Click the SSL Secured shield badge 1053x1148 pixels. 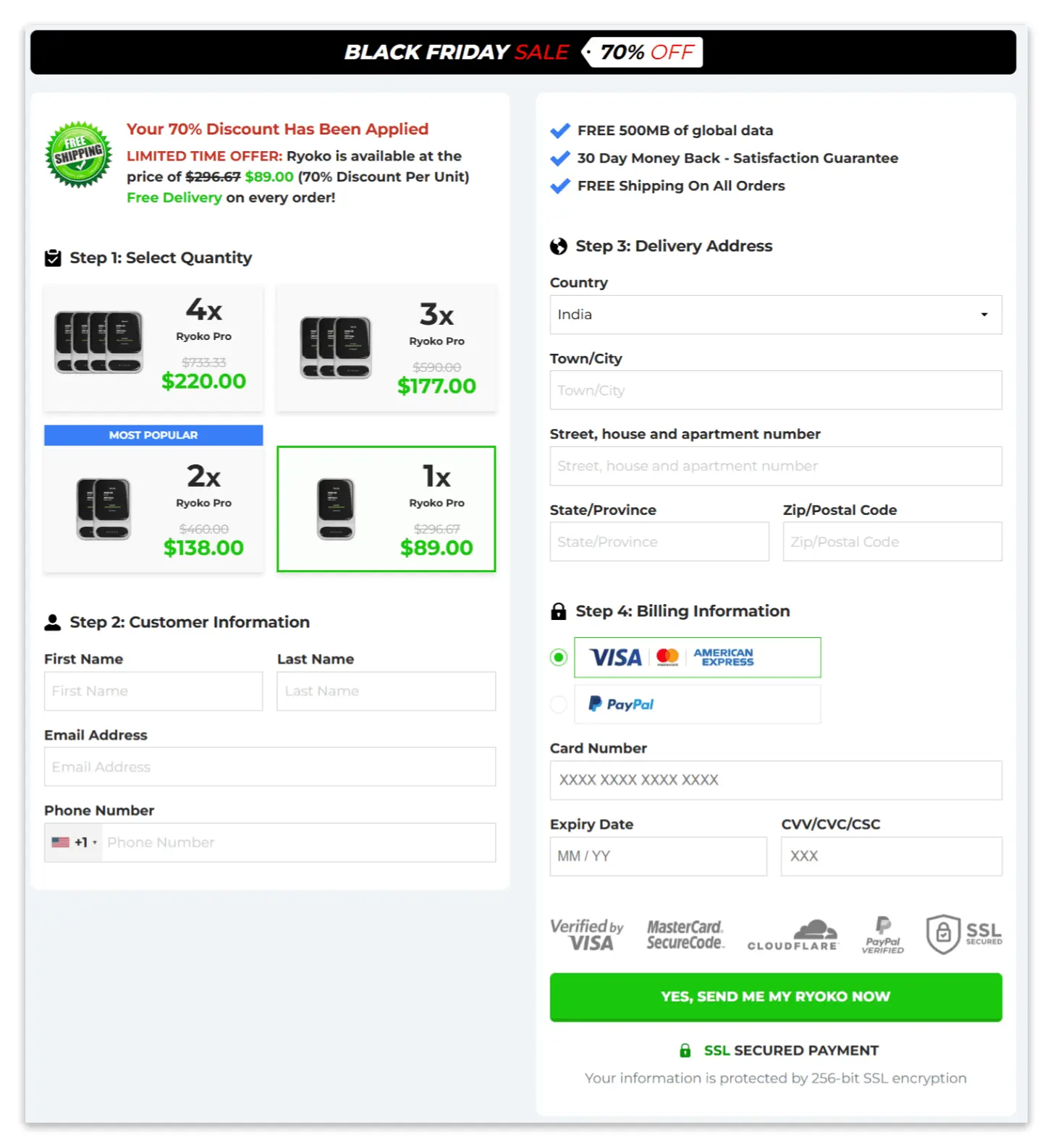[965, 934]
